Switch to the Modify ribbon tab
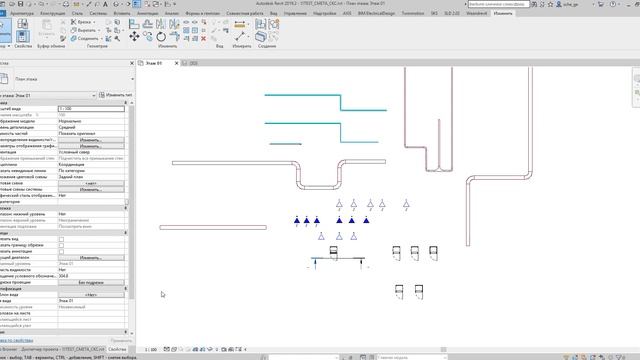640x360 pixels. [503, 13]
